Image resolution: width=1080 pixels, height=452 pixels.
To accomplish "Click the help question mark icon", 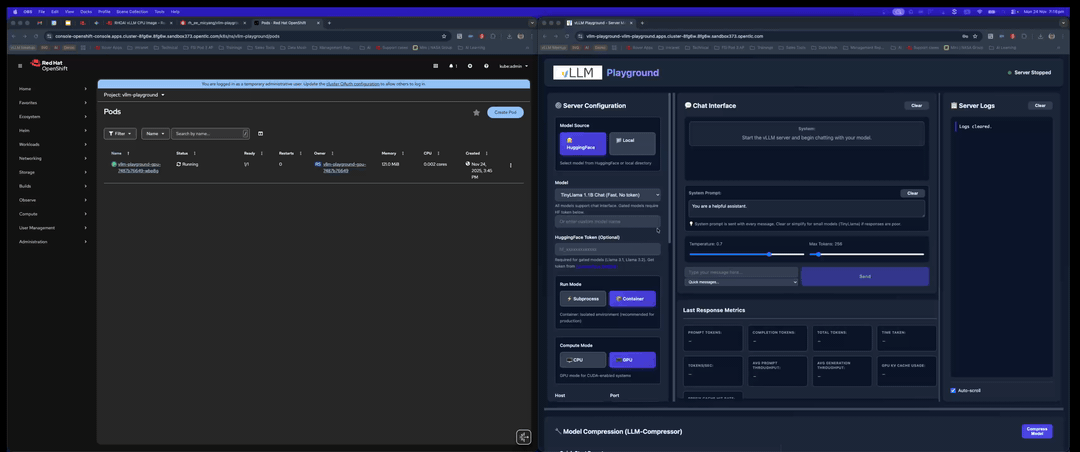I will [x=487, y=66].
